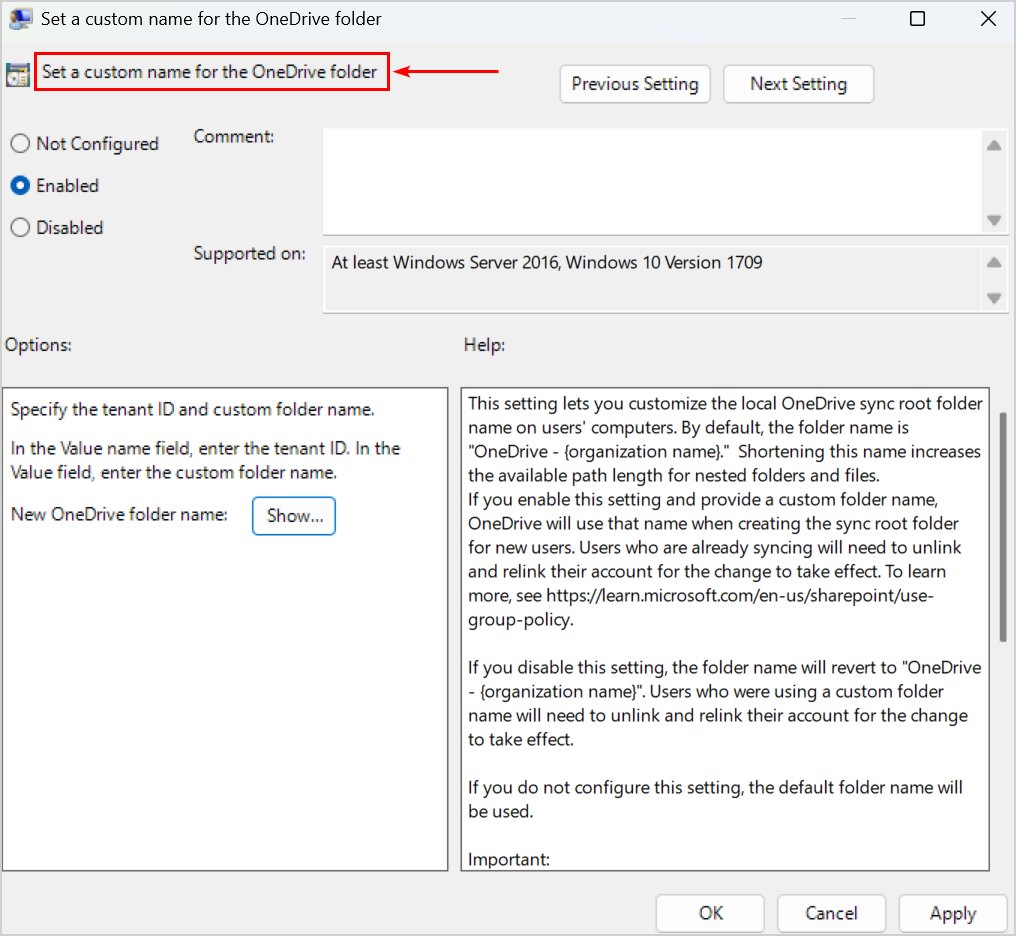This screenshot has width=1016, height=936.
Task: Click inside the Comment text box
Action: pyautogui.click(x=652, y=181)
